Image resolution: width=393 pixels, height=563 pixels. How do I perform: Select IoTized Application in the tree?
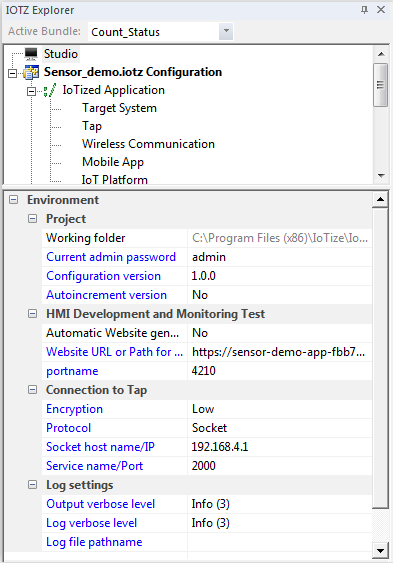113,90
